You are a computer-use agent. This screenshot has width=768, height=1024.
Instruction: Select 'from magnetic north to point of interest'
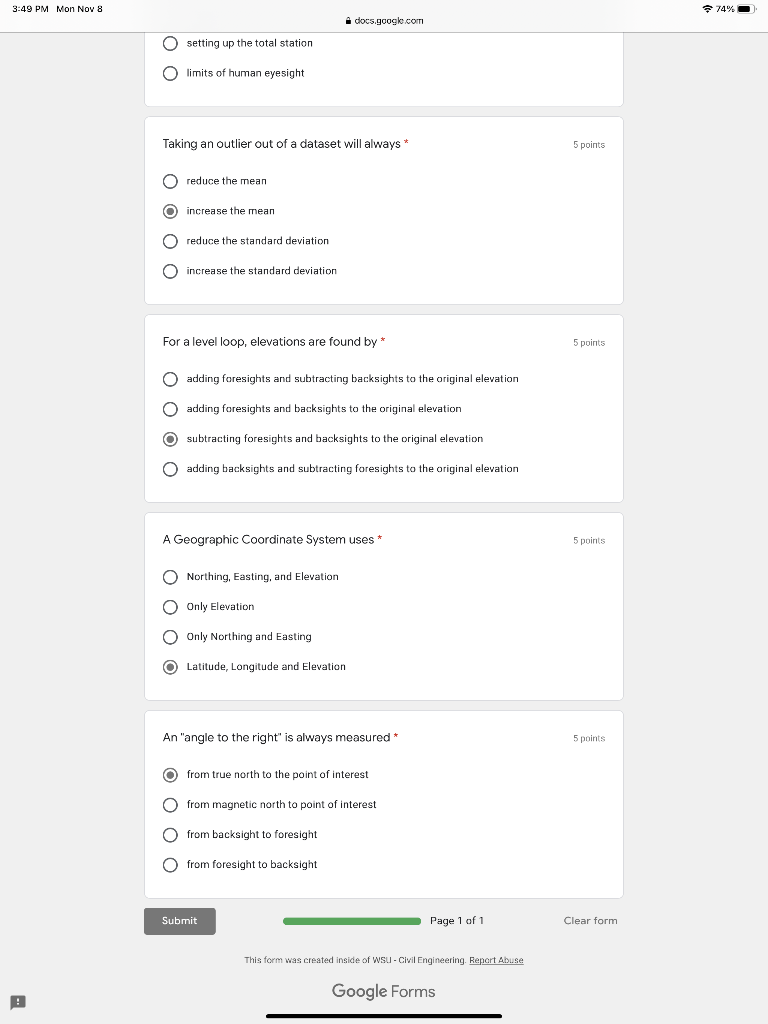click(170, 805)
